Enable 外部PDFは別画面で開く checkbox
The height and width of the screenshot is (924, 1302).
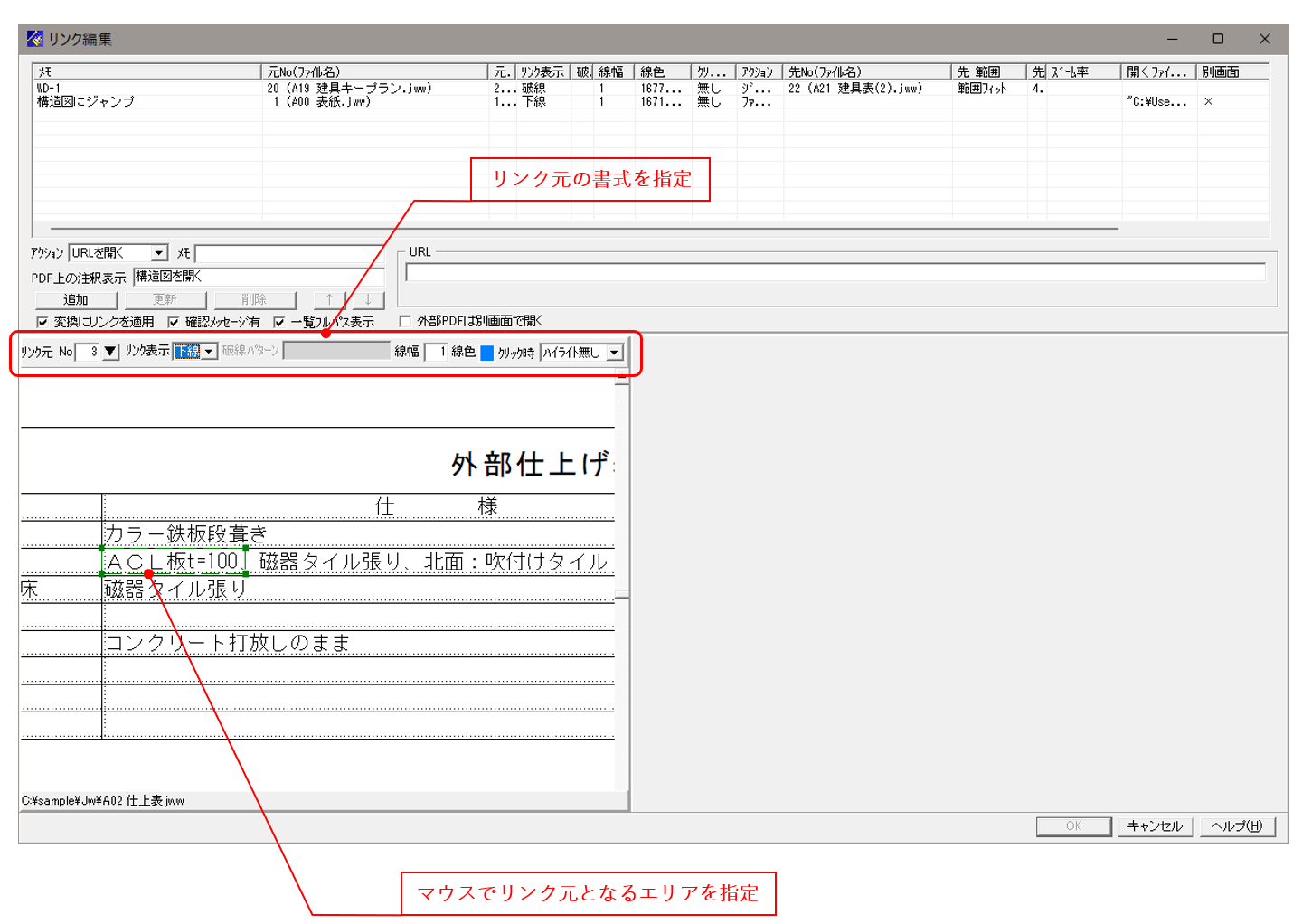(x=403, y=321)
